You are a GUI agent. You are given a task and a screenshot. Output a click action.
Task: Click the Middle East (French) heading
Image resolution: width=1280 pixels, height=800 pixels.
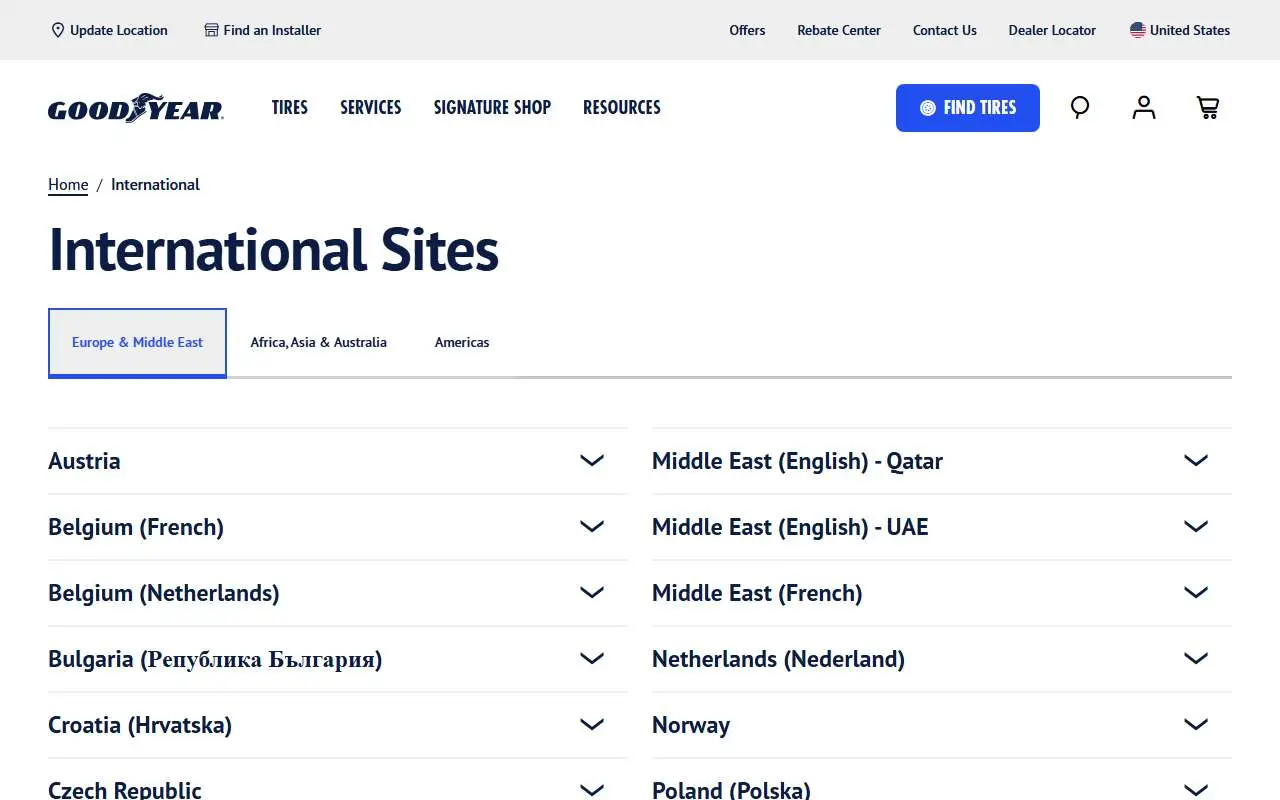coord(757,593)
